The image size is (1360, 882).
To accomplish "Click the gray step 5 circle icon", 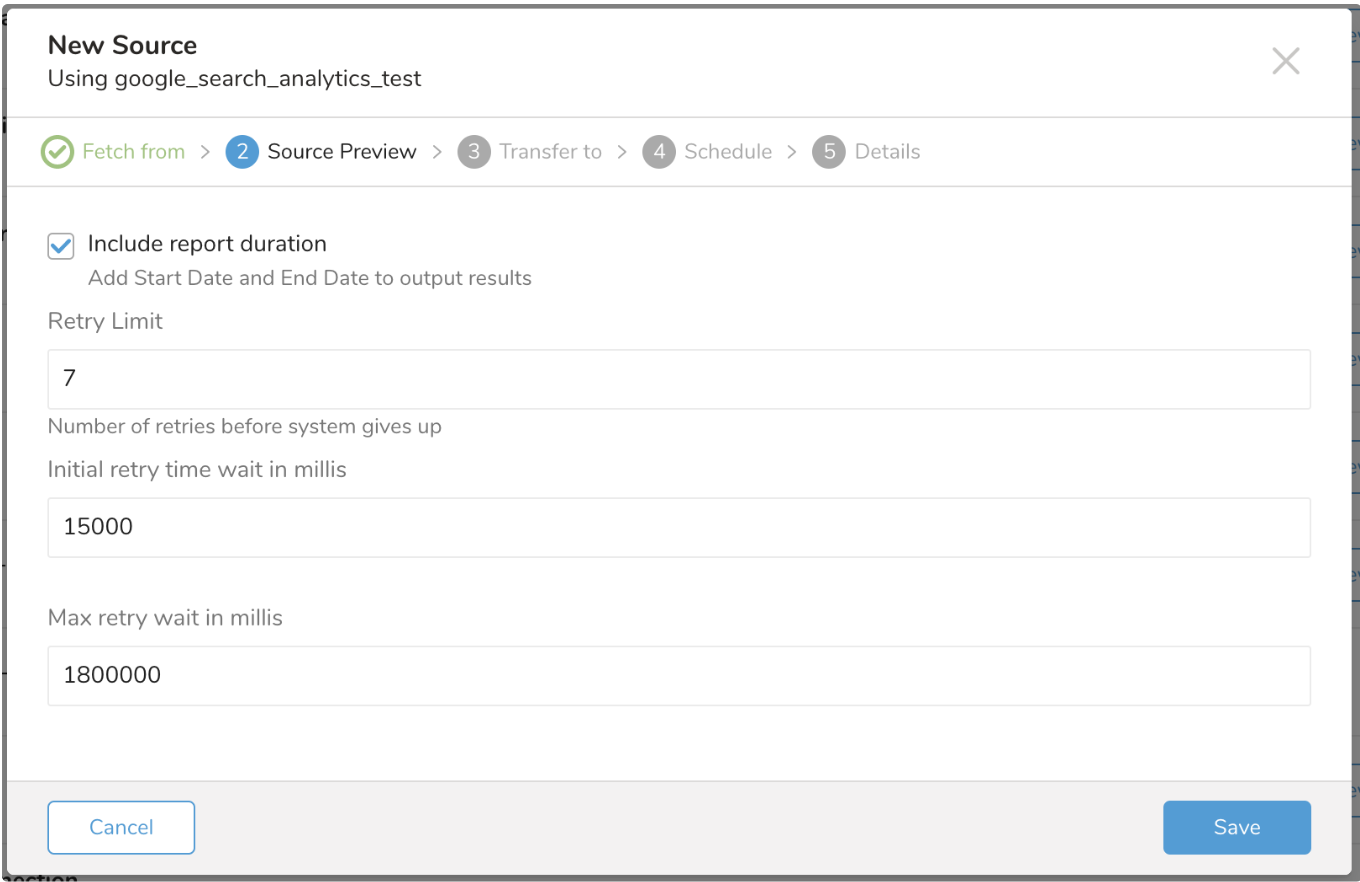I will (x=829, y=152).
